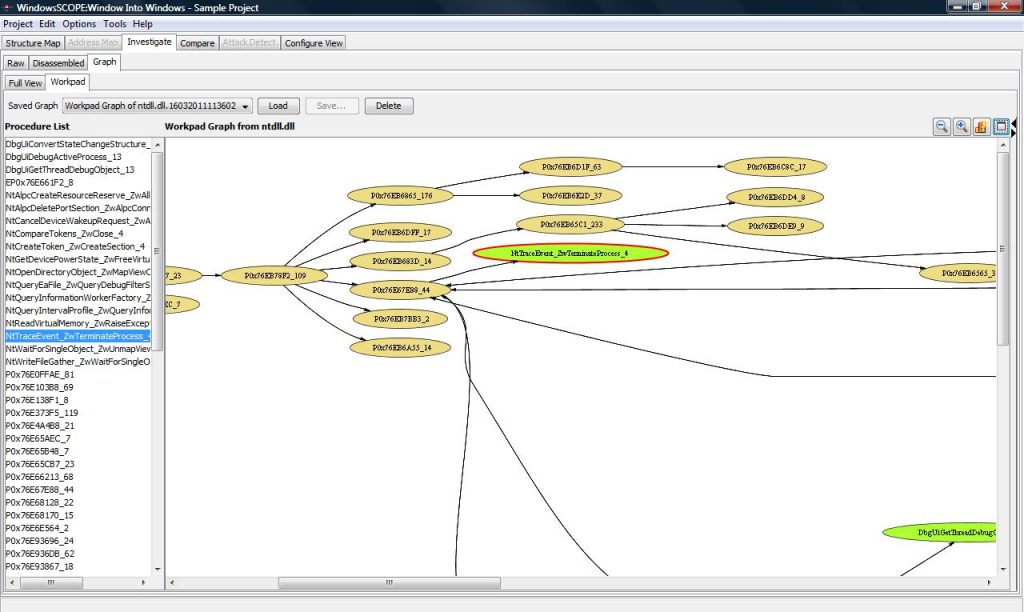Click the Delete button
1024x612 pixels.
point(389,106)
